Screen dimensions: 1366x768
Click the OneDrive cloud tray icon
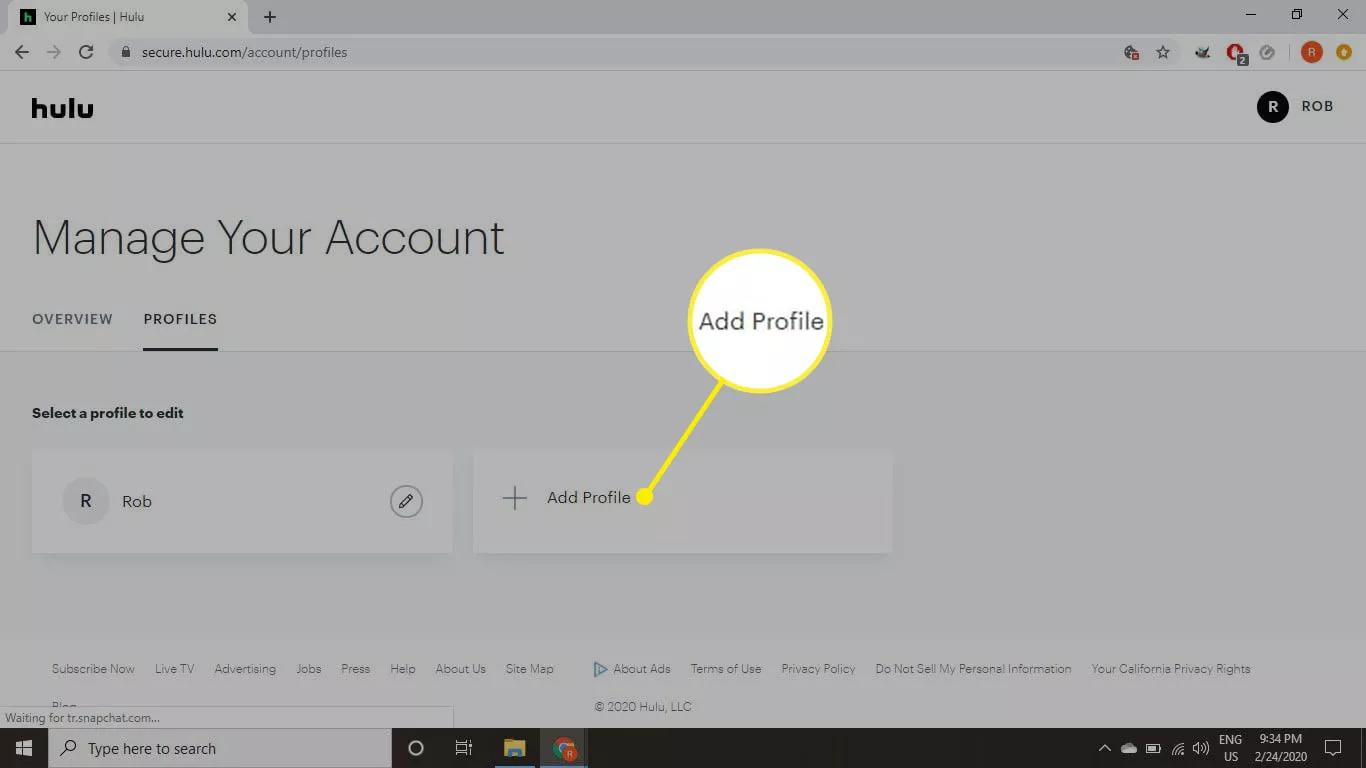click(x=1129, y=748)
